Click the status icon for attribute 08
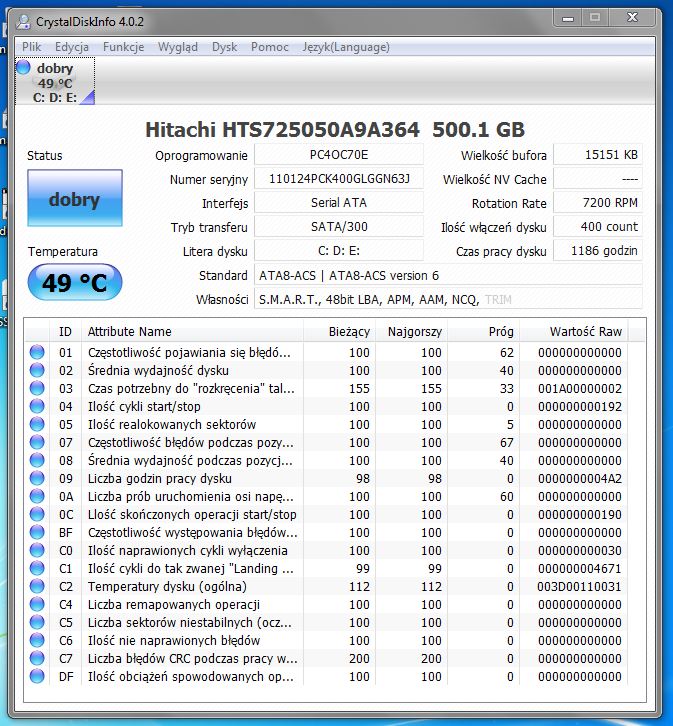 [x=37, y=460]
